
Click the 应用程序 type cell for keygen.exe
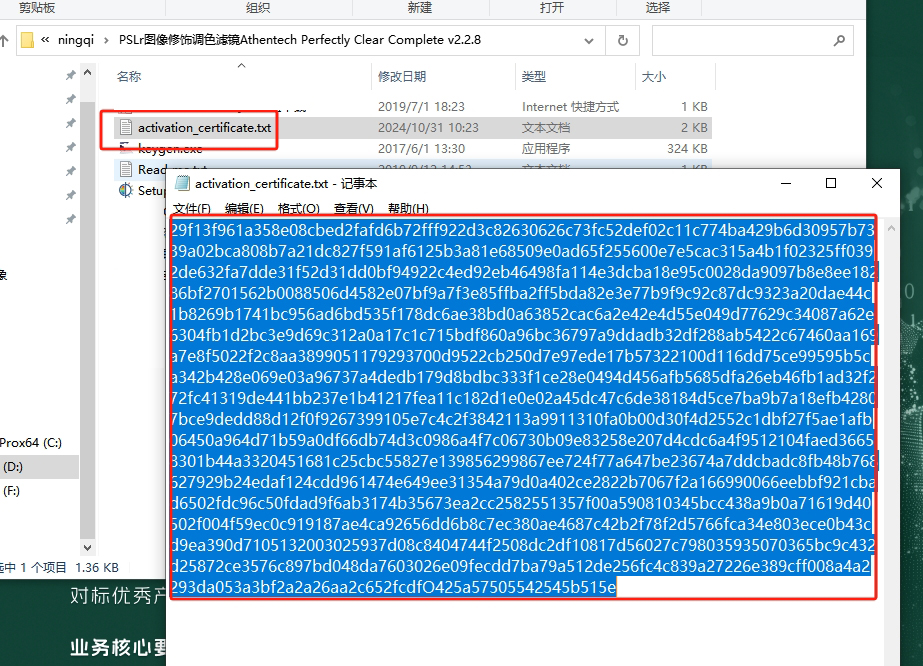(x=546, y=149)
